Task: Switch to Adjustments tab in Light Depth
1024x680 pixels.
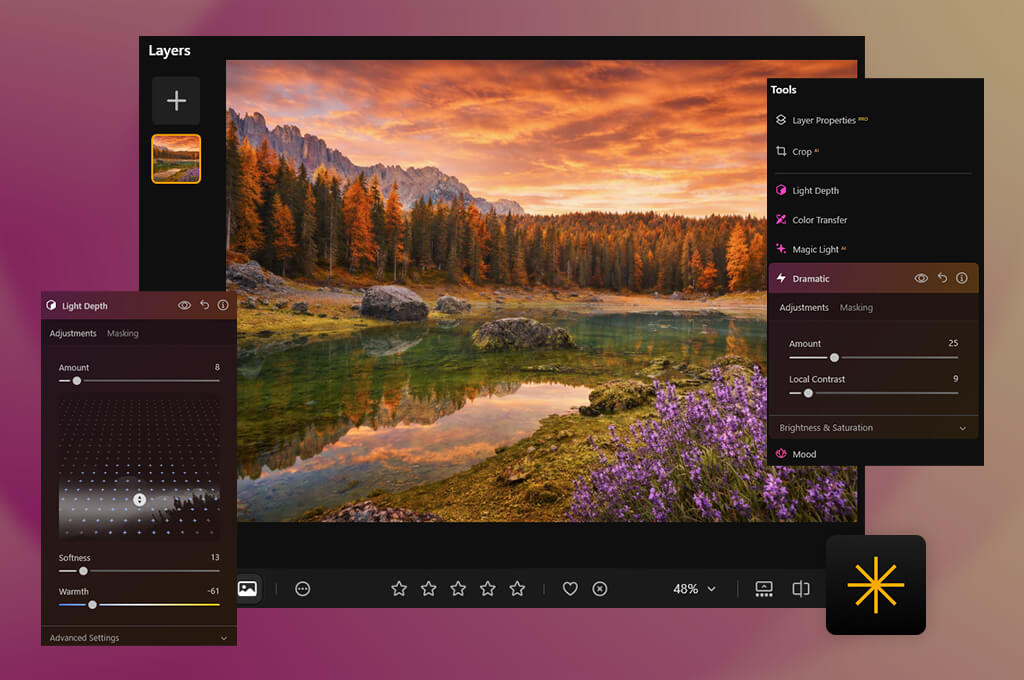Action: point(73,333)
